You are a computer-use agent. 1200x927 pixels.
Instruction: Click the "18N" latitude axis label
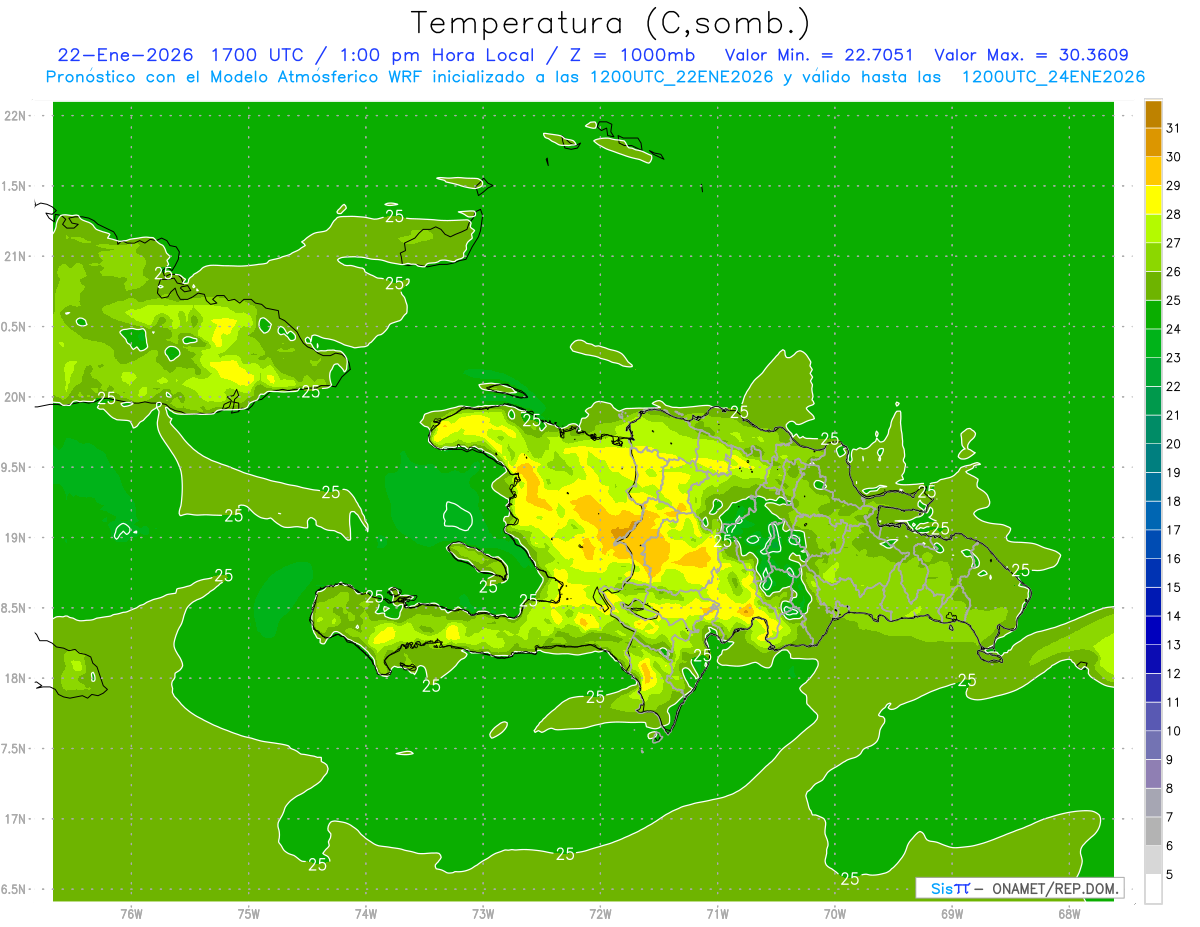coord(15,678)
